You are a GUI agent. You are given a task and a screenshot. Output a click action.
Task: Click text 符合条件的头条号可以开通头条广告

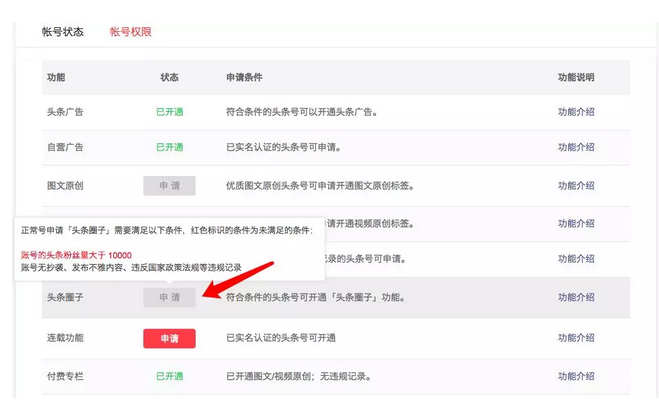tap(302, 112)
